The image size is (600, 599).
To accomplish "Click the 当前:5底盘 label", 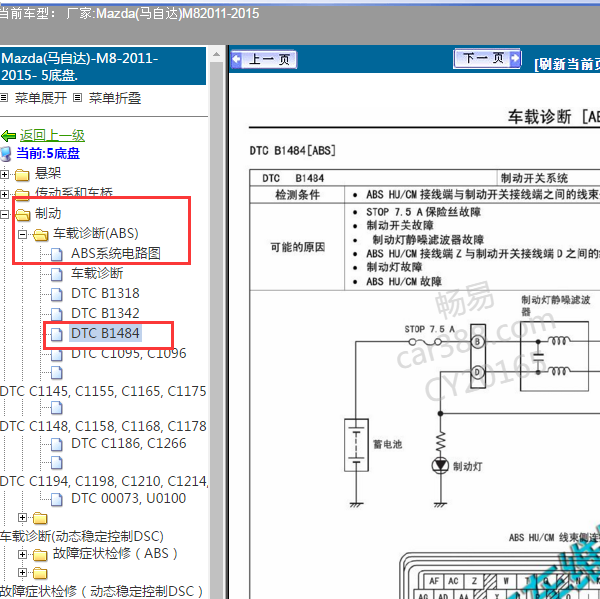I will [x=48, y=153].
